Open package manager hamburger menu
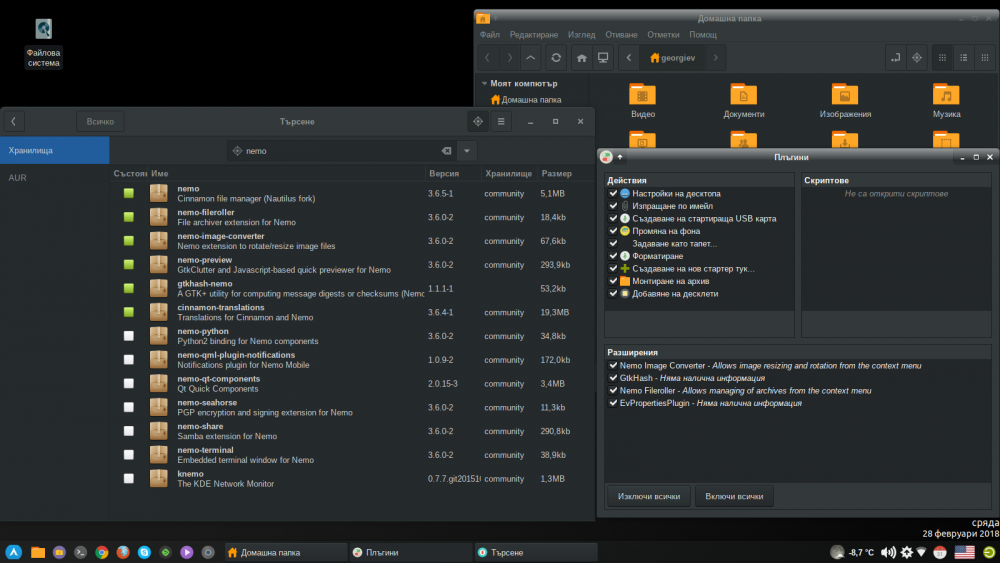Screen dimensions: 1000x563 501,121
